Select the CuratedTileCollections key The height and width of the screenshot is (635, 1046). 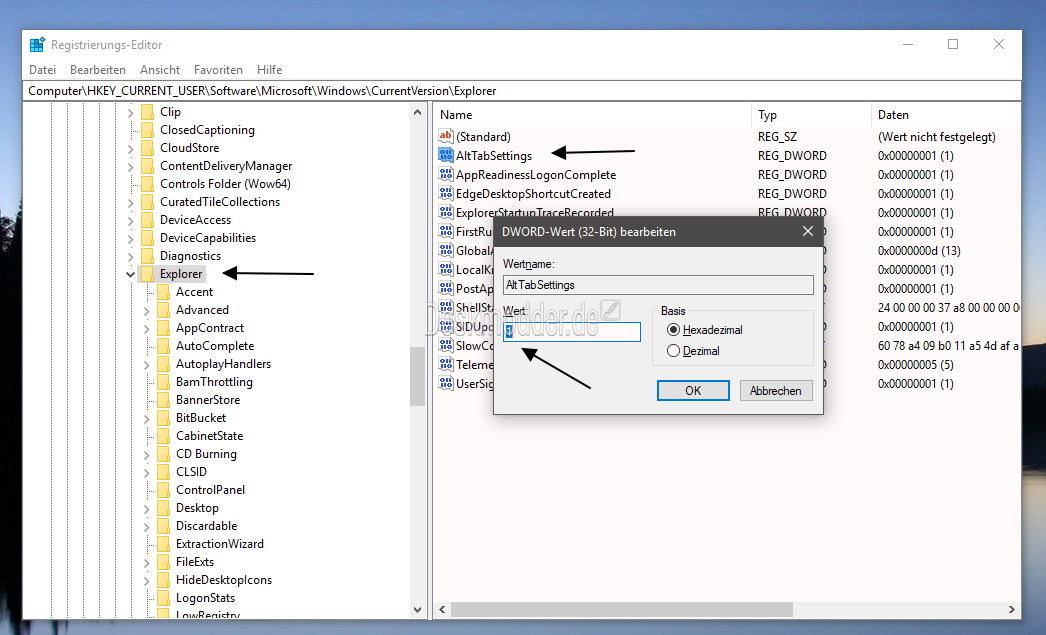pos(219,201)
